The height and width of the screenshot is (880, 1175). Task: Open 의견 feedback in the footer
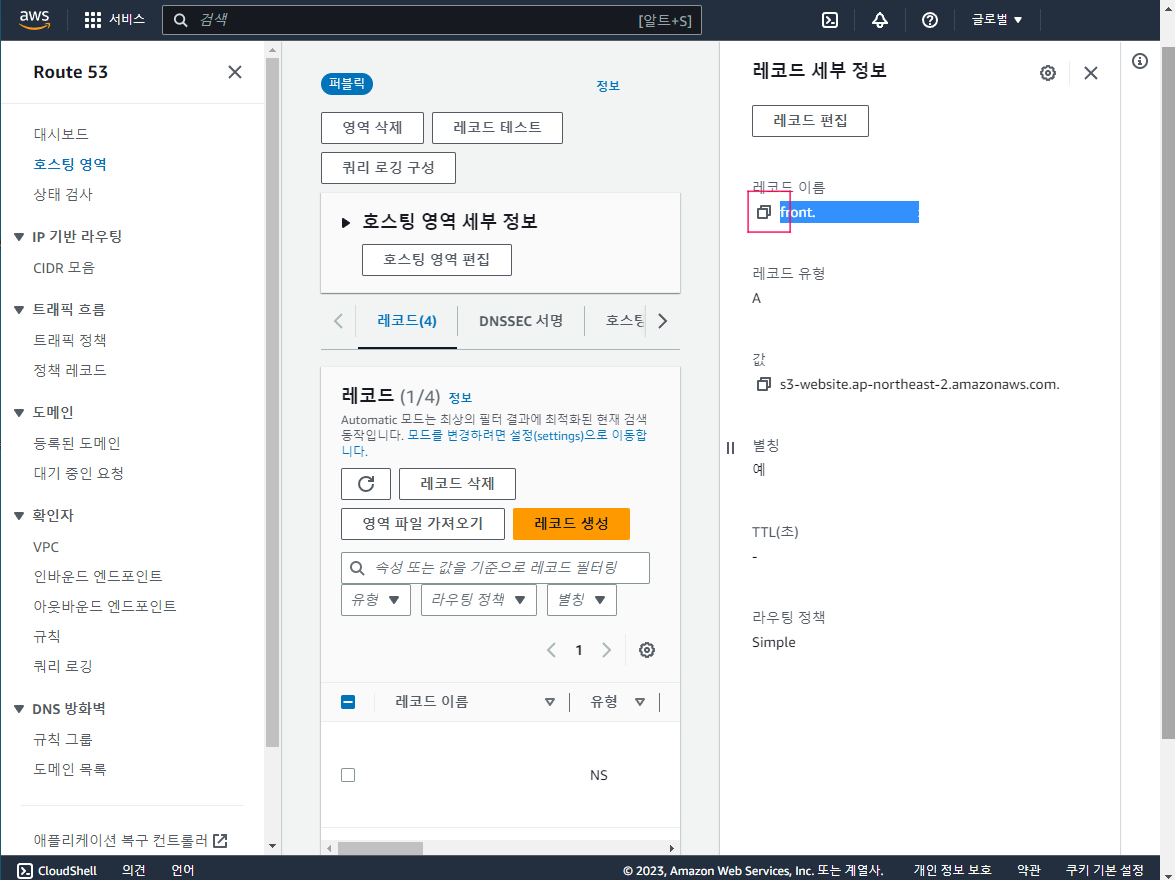click(x=133, y=870)
